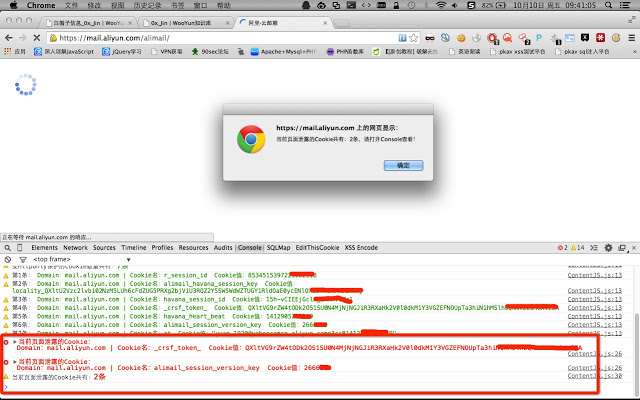Screen dimensions: 640x400
Task: Open the Apache+Mysql+PHP bookmark
Action: [284, 51]
